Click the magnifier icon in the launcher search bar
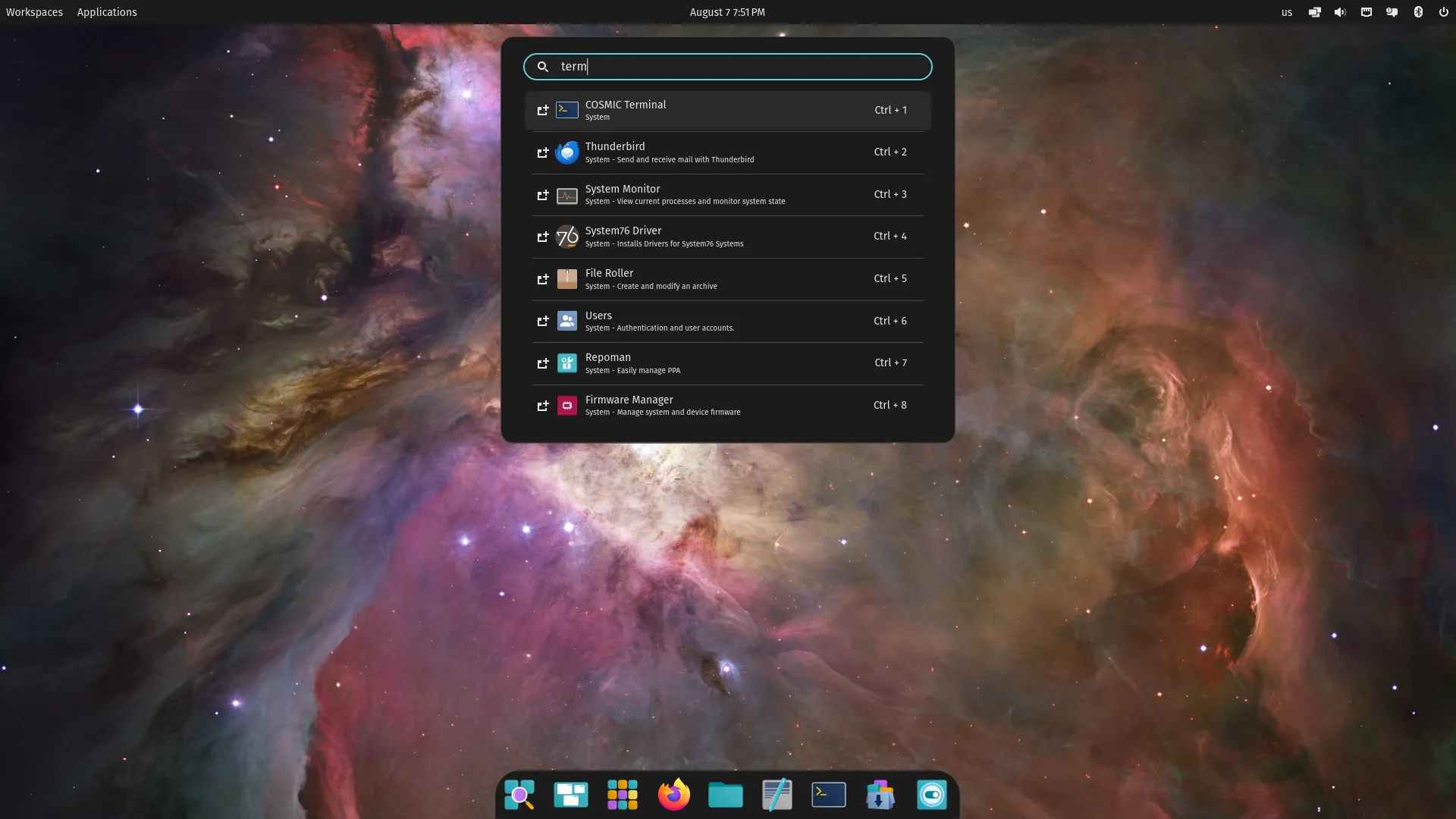 point(543,67)
